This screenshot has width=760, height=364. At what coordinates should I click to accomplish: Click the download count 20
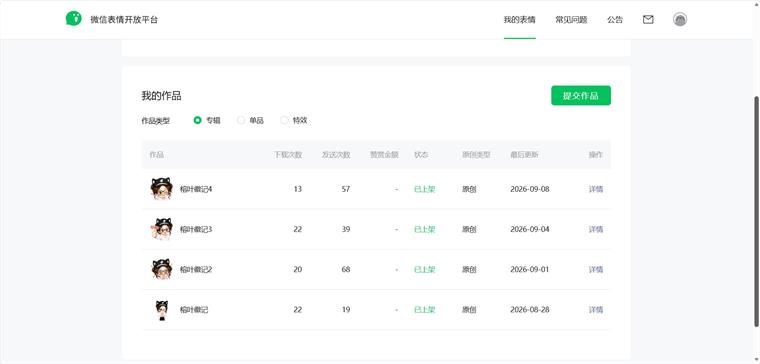coord(298,269)
